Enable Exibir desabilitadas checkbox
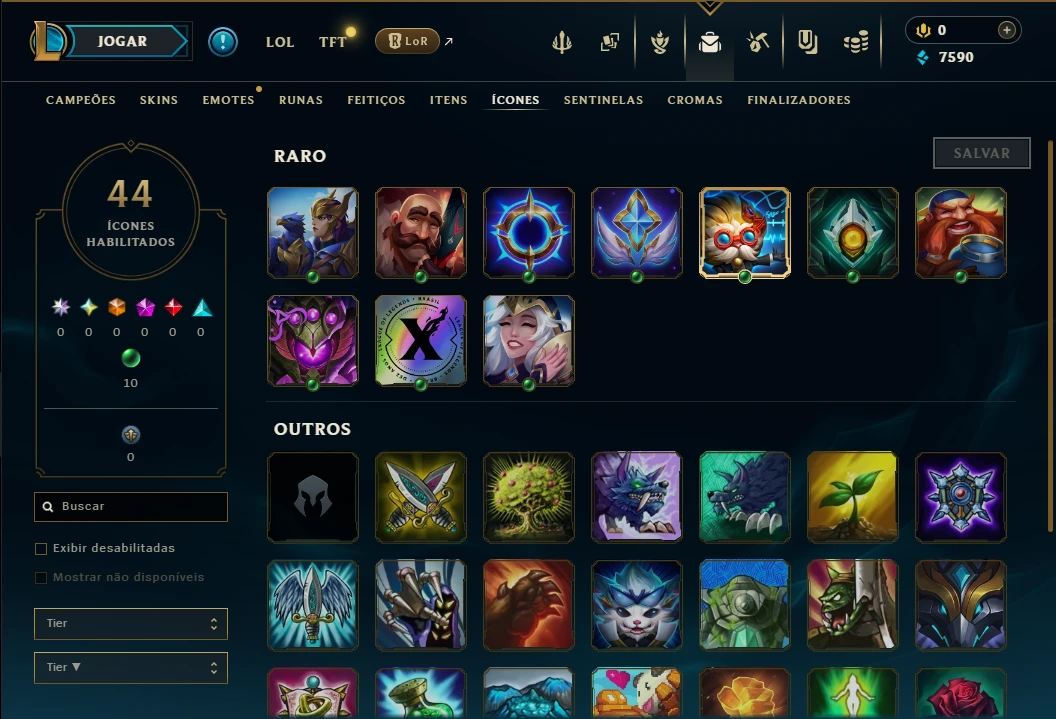The height and width of the screenshot is (719, 1056). click(41, 549)
